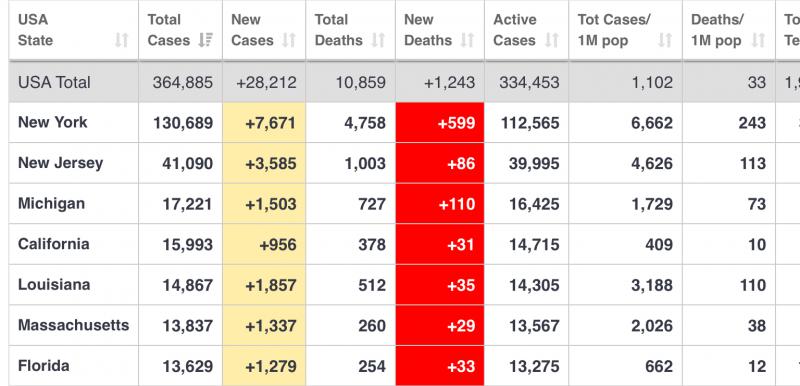This screenshot has height=386, width=800.
Task: Open the New Jersey state entry
Action: (x=60, y=163)
